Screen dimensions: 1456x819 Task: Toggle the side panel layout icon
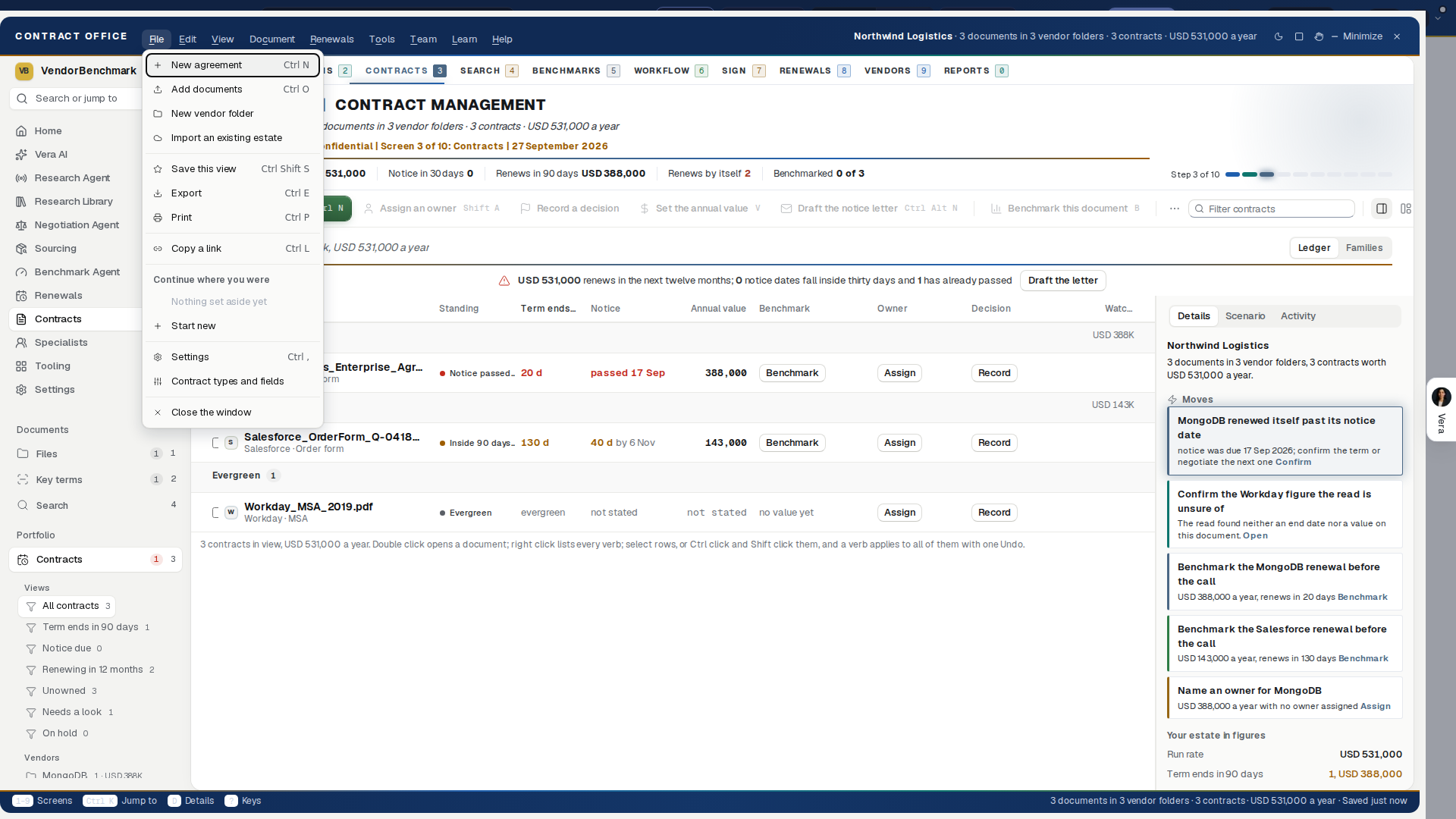(1382, 209)
